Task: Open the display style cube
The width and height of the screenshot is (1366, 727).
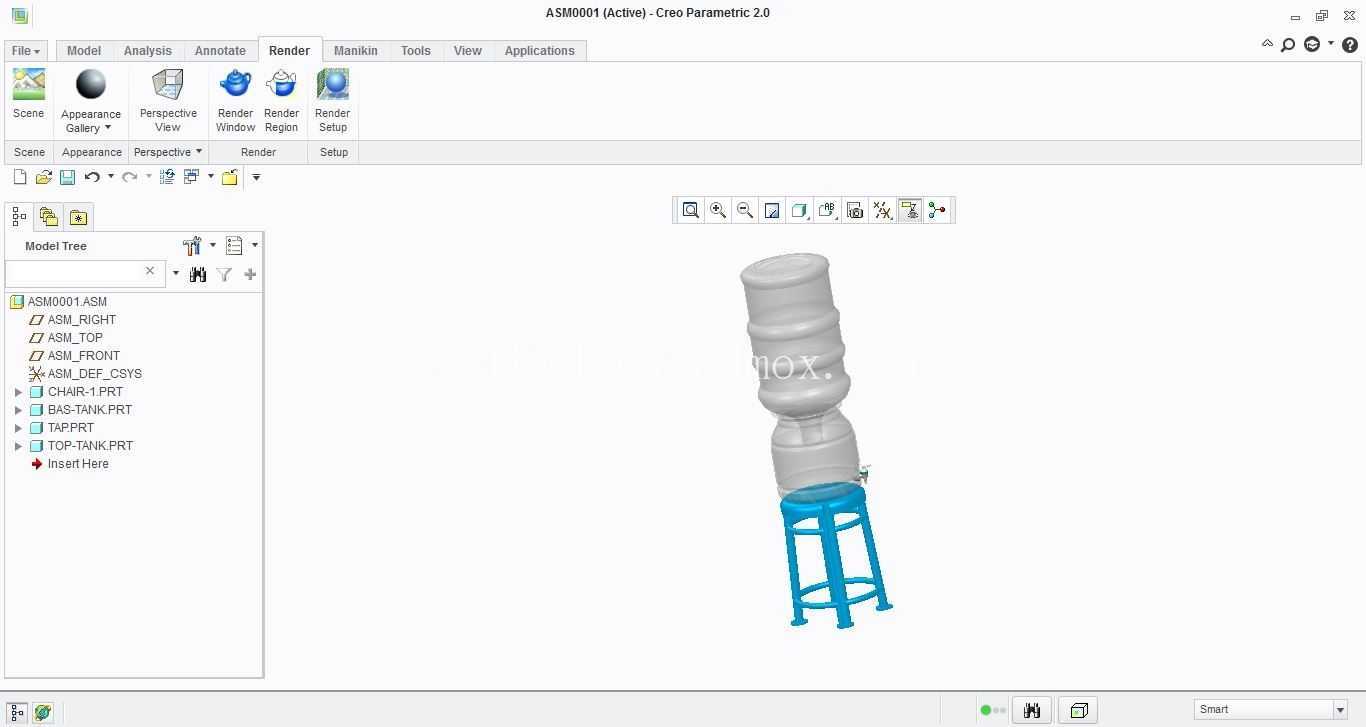Action: [x=799, y=210]
